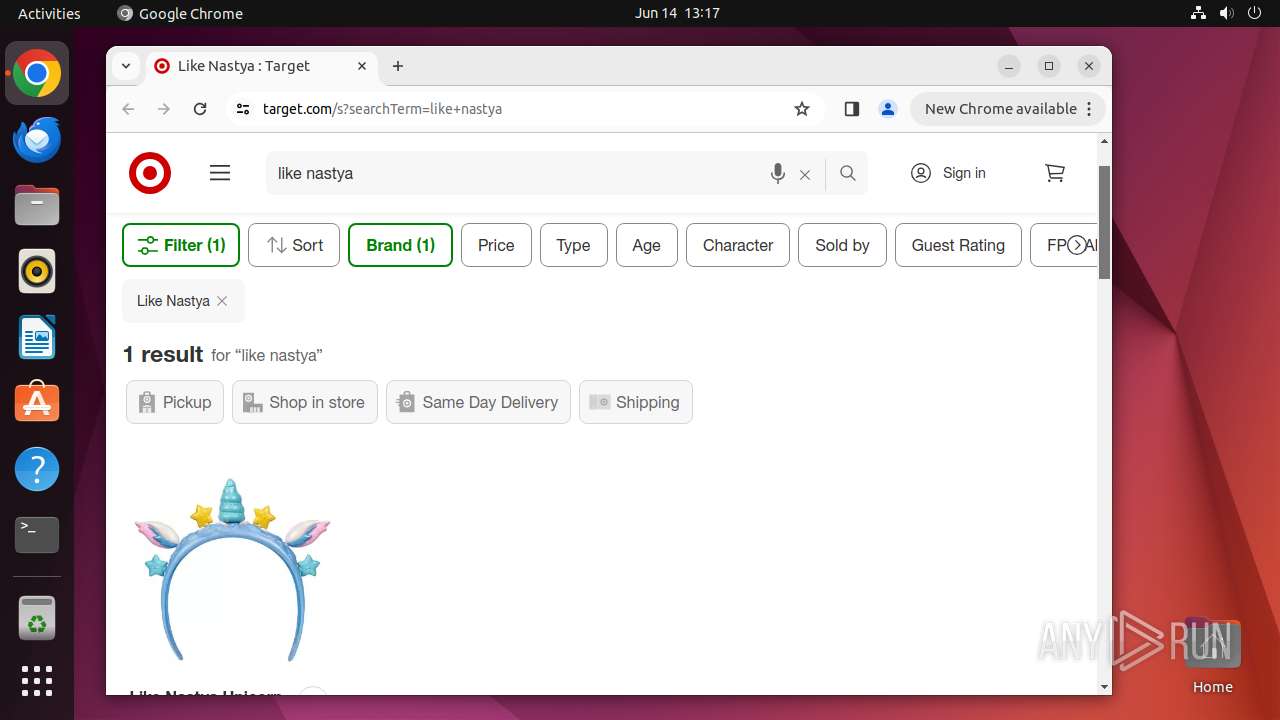Image resolution: width=1280 pixels, height=720 pixels.
Task: Show all applications grid
Action: point(37,681)
